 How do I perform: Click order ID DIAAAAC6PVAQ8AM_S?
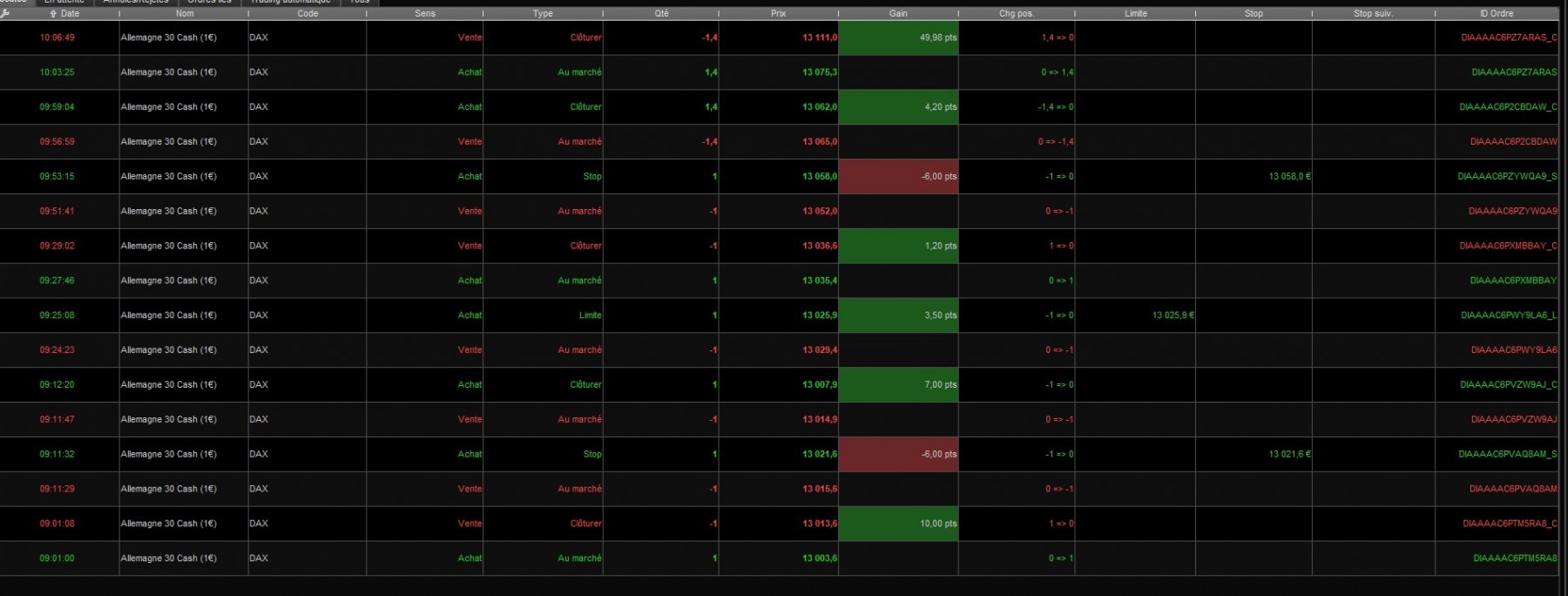[1508, 455]
